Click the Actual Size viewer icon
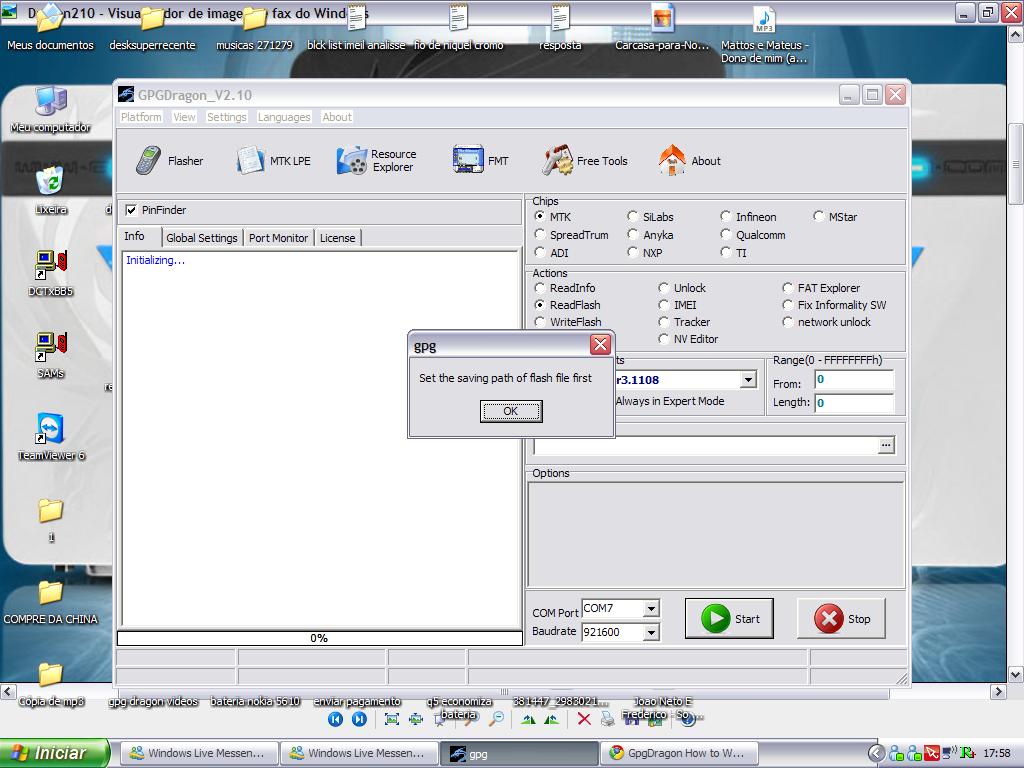The height and width of the screenshot is (768, 1024). point(416,719)
